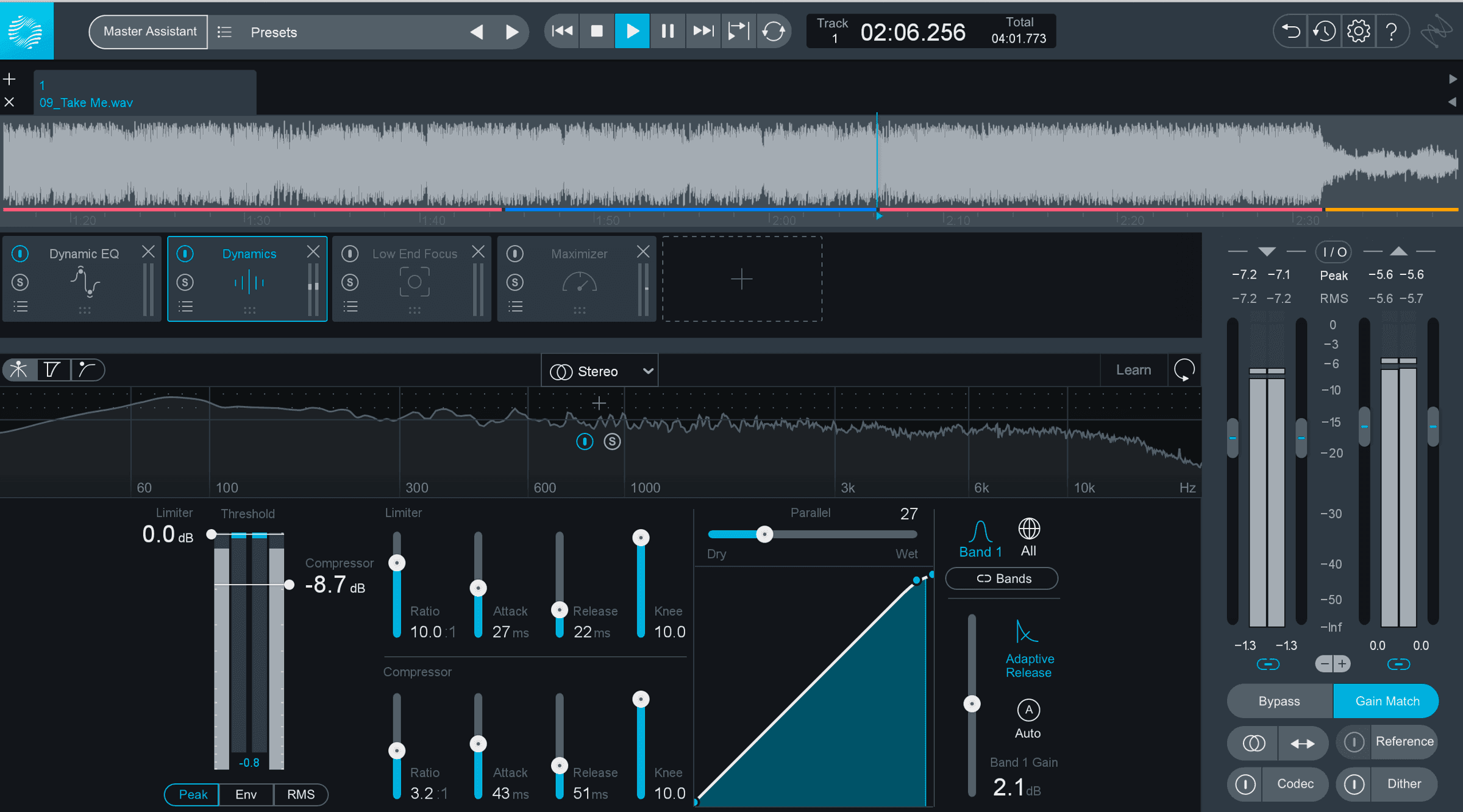Select All bands view
Viewport: 1463px width, 812px height.
(x=1029, y=538)
